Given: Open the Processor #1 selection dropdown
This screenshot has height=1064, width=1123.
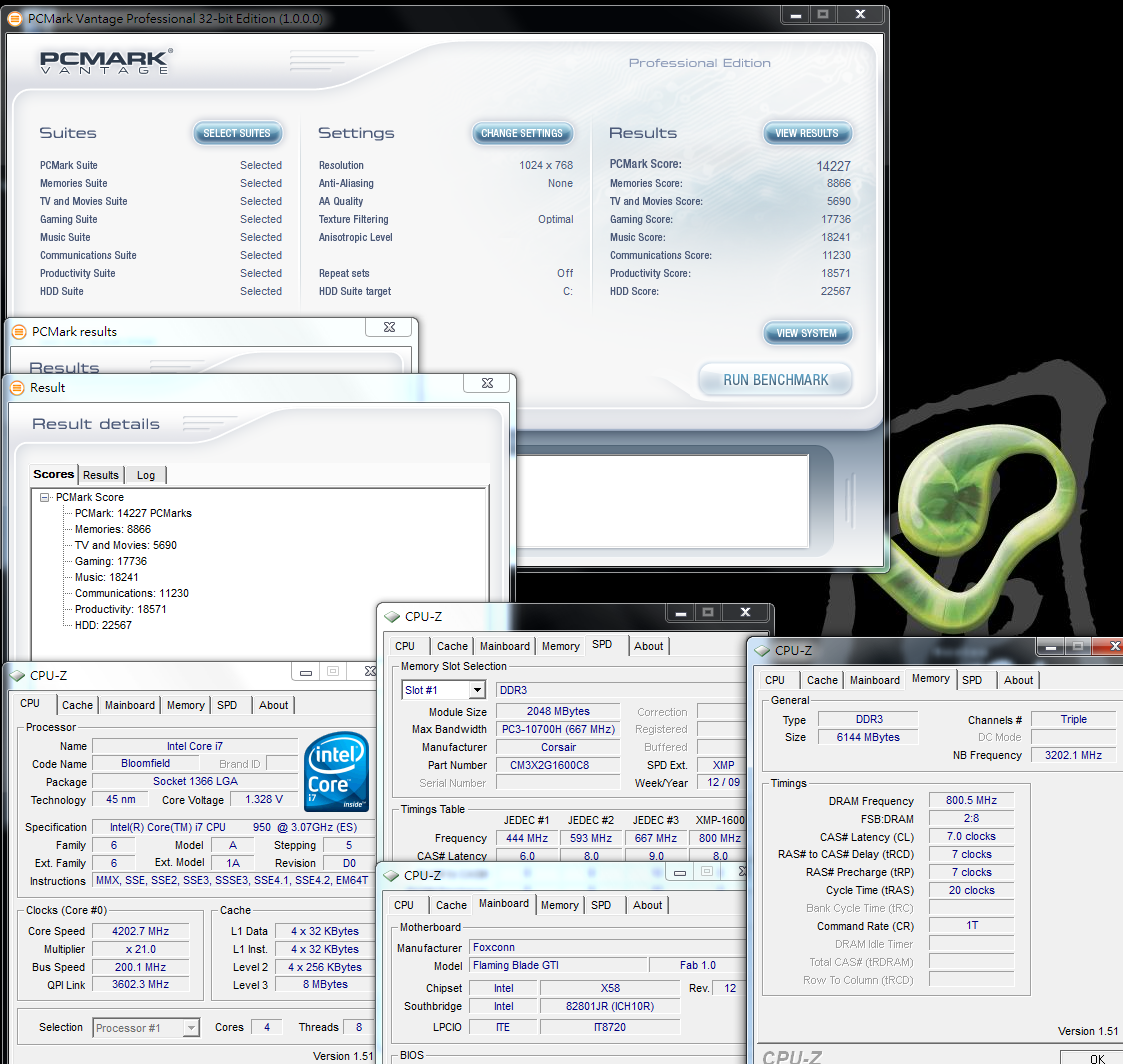Looking at the screenshot, I should [191, 1028].
